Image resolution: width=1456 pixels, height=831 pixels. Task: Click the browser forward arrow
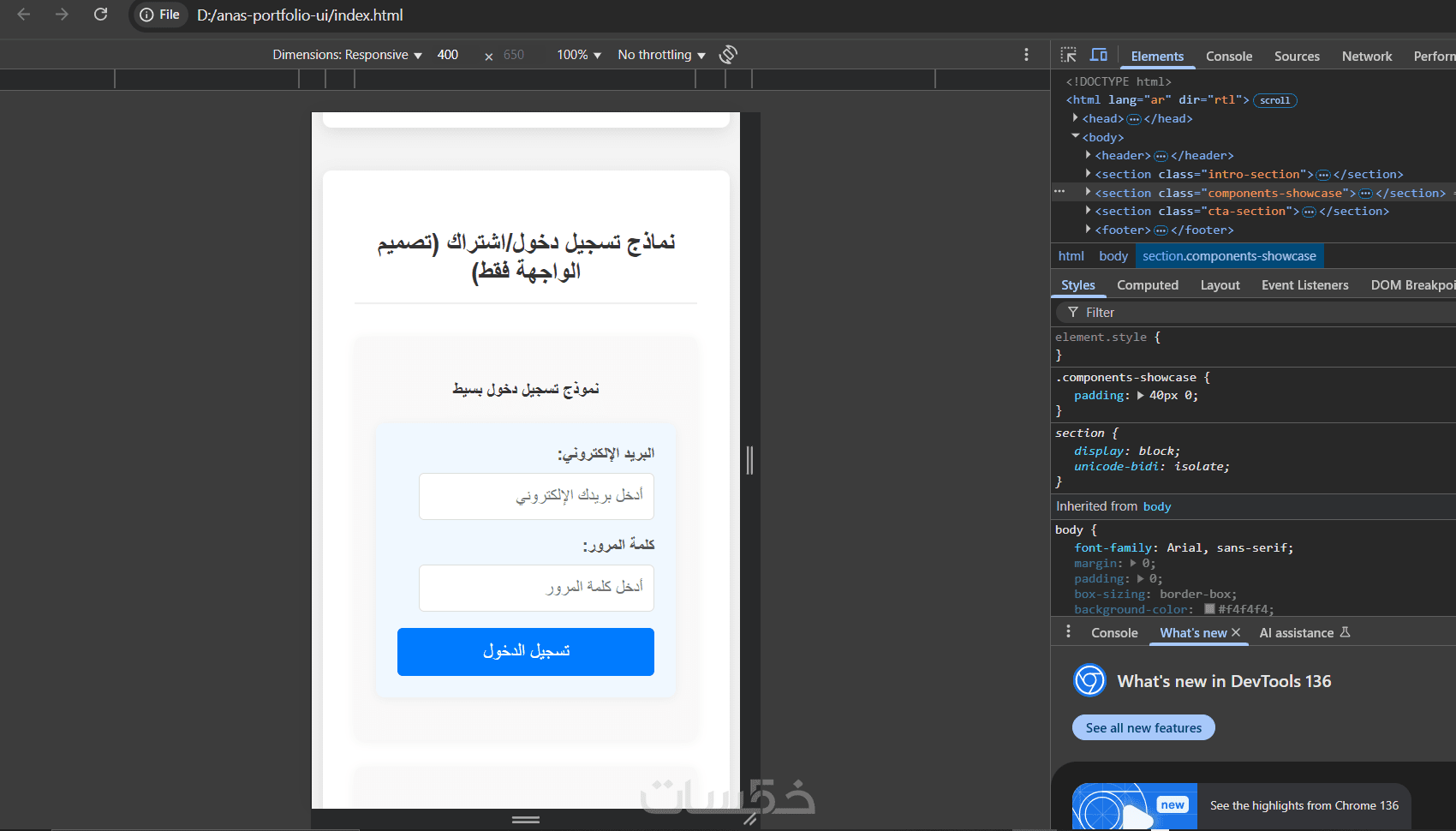(x=62, y=15)
